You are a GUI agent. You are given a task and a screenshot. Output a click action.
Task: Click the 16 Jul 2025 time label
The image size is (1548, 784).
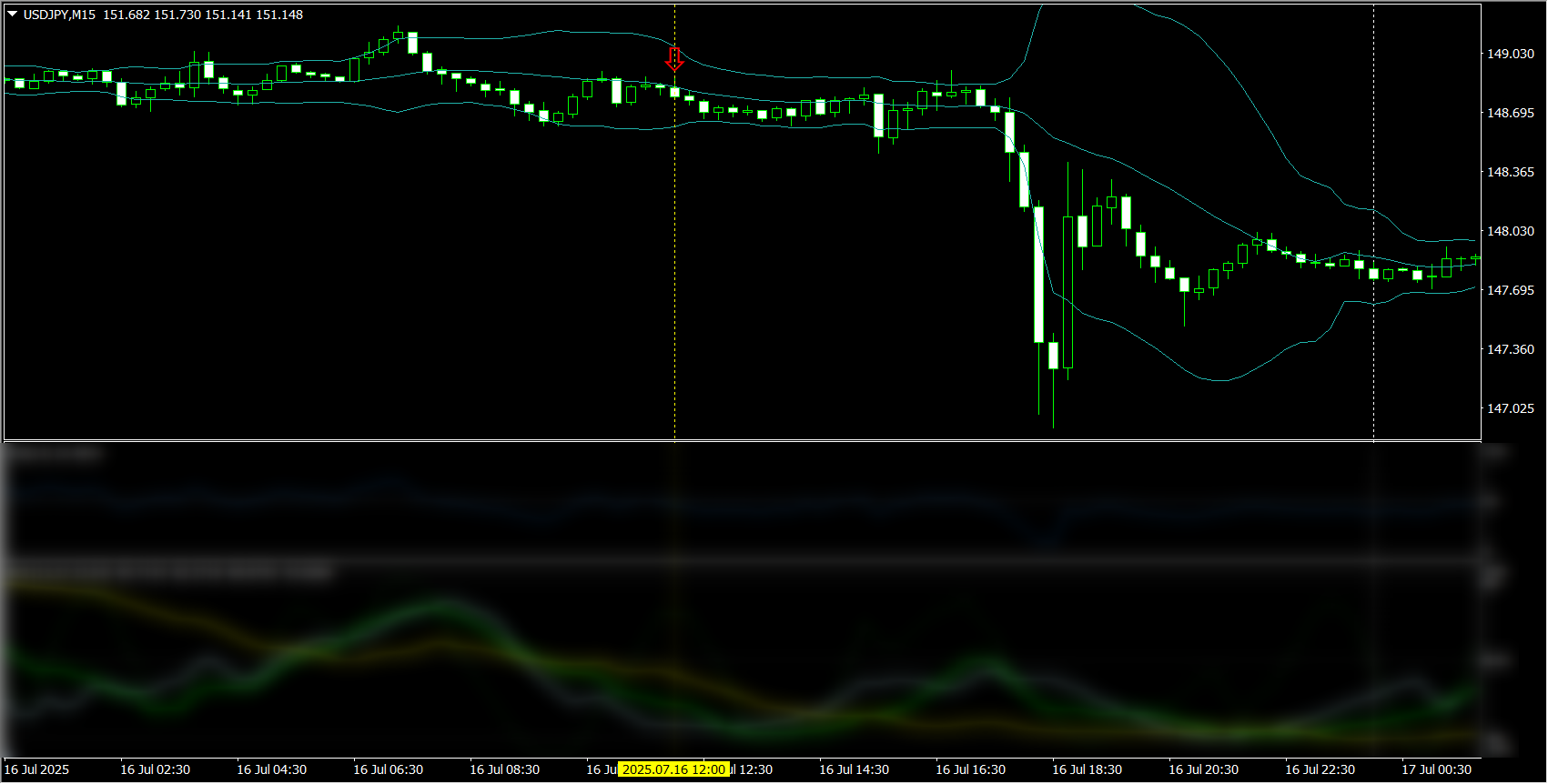coord(37,769)
